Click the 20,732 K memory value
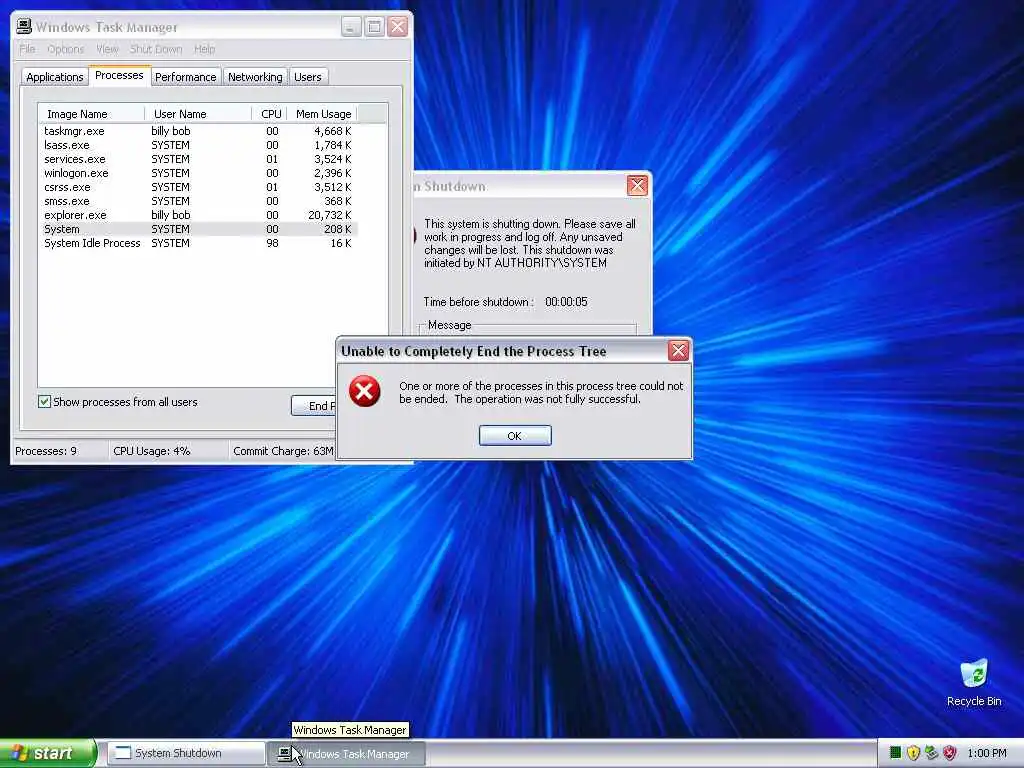Viewport: 1024px width, 768px height. tap(330, 215)
